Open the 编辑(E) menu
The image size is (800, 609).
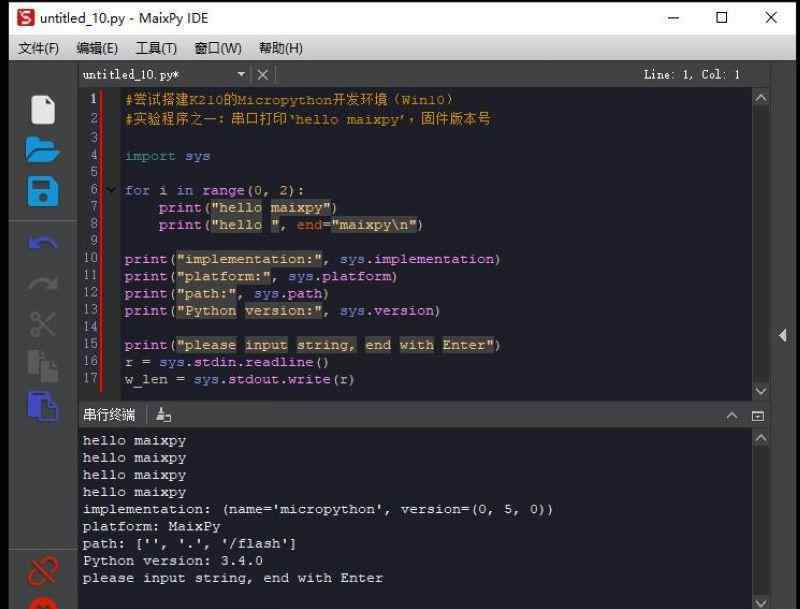(x=97, y=48)
